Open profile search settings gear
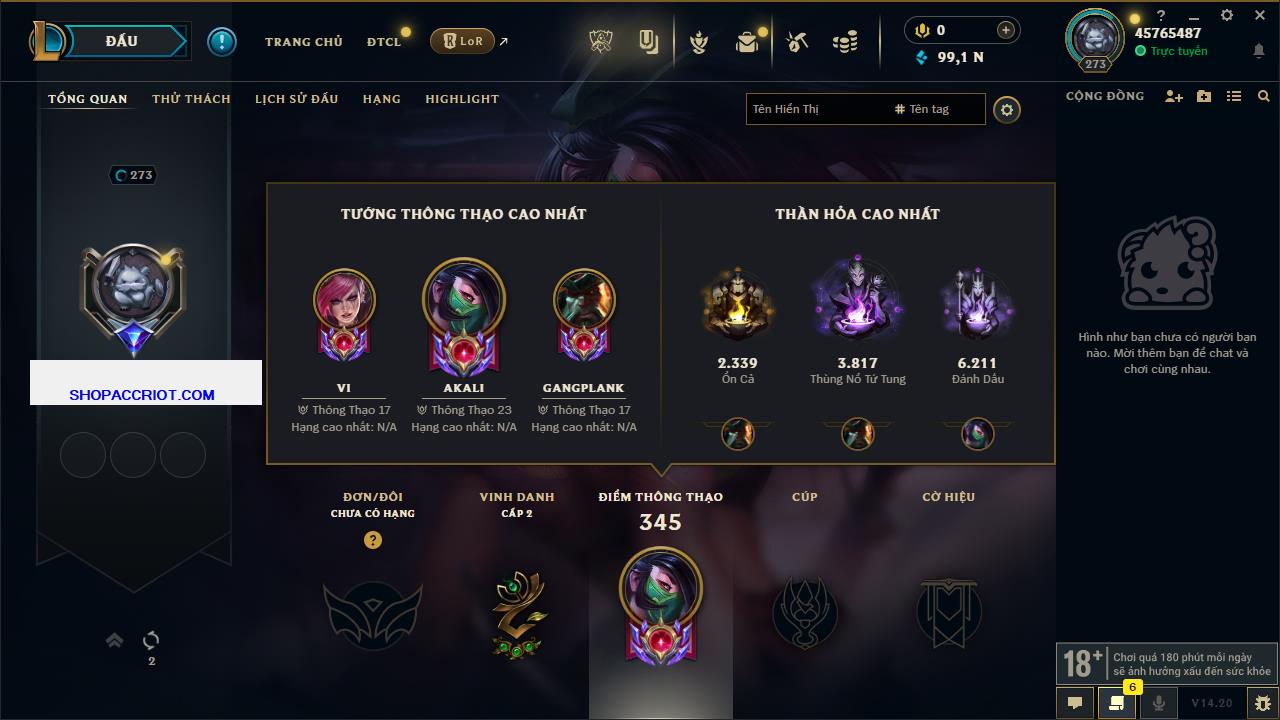Screen dimensions: 1280x720 [x=1007, y=109]
